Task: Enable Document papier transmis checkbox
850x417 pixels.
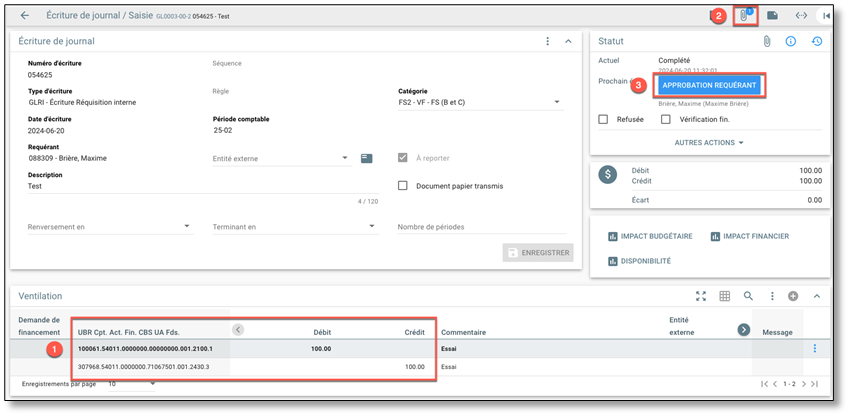Action: pyautogui.click(x=403, y=185)
